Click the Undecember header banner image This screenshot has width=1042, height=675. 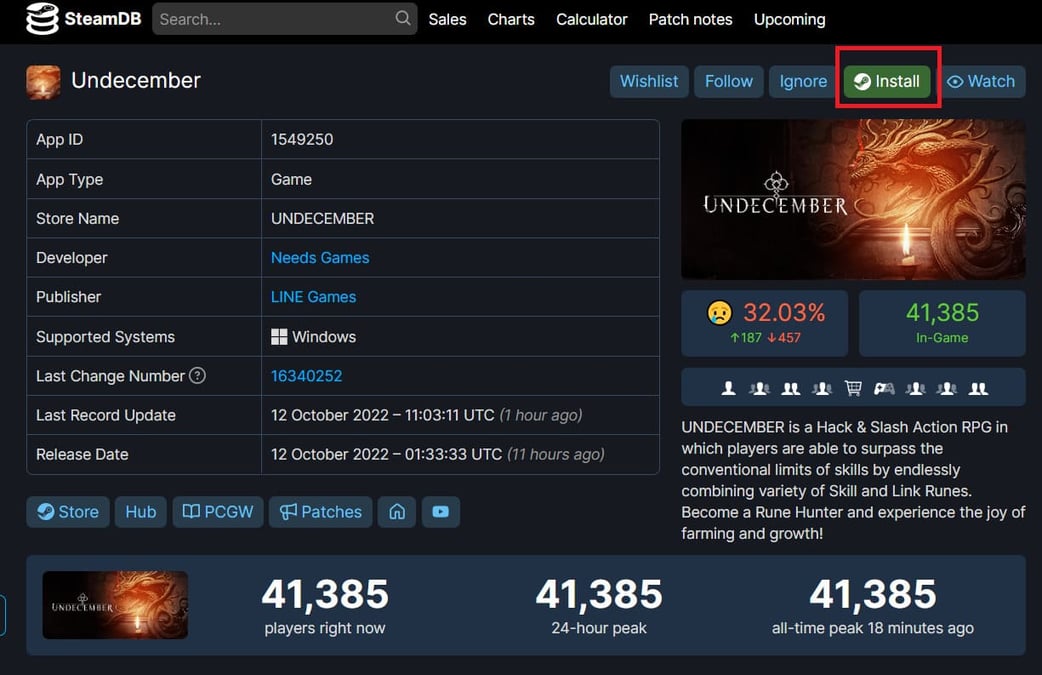tap(853, 199)
